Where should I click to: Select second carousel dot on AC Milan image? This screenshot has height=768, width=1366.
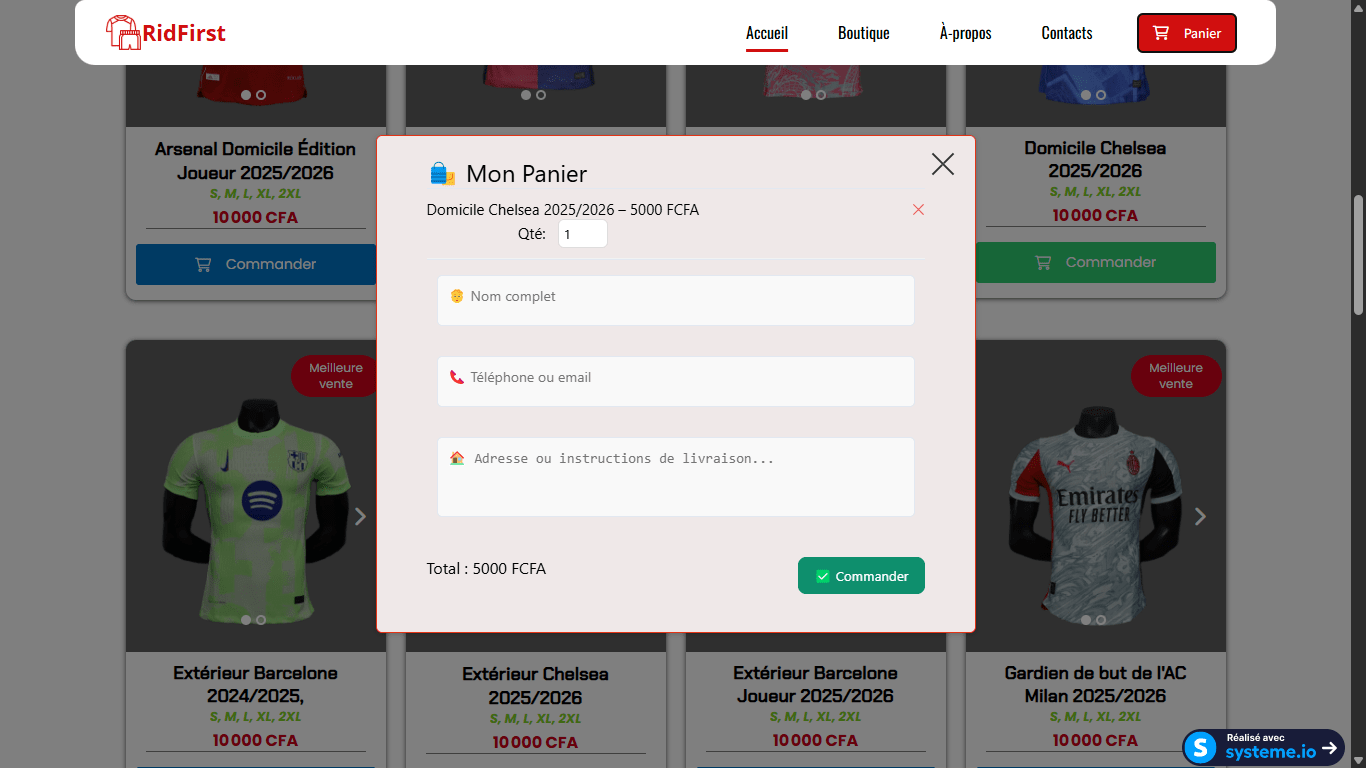tap(1101, 620)
